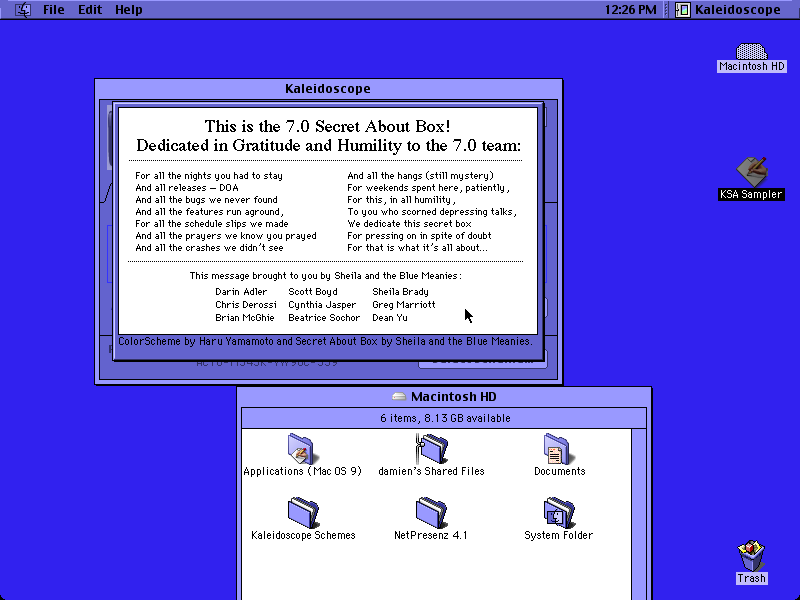Click the name Darin Adler
Viewport: 800px width, 600px height.
[241, 292]
